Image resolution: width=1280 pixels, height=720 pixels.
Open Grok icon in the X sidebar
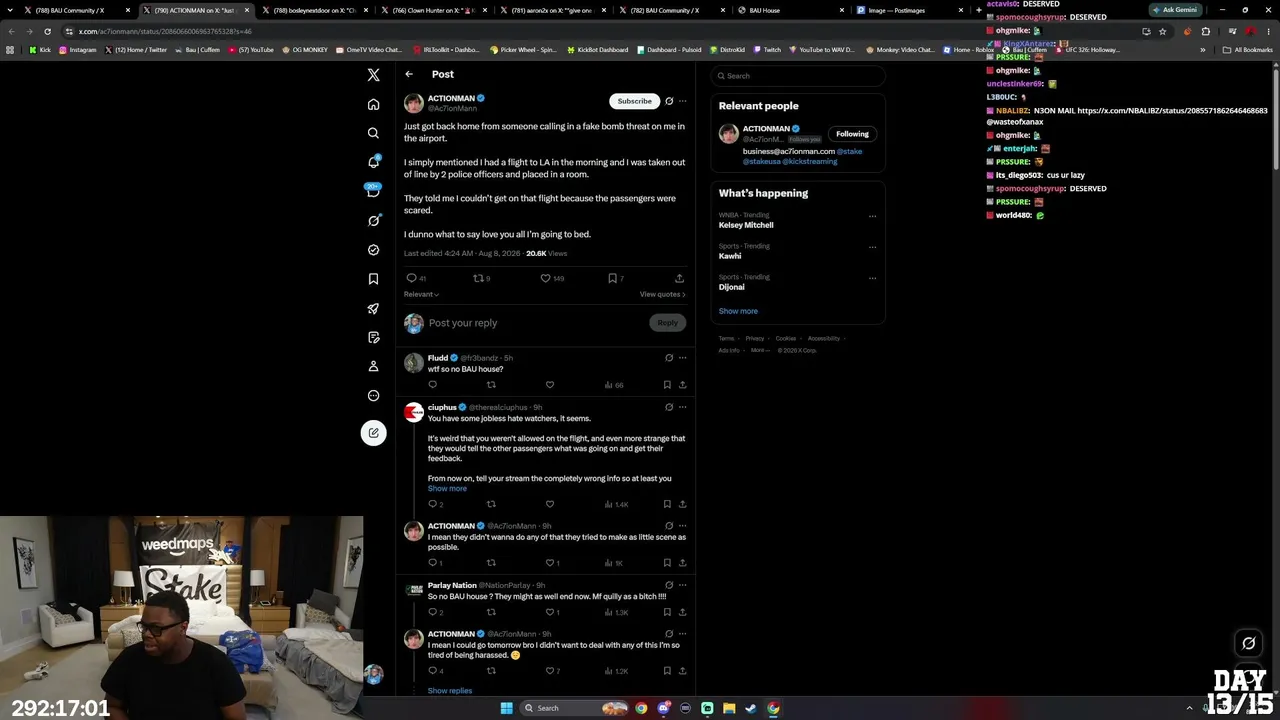pyautogui.click(x=373, y=220)
